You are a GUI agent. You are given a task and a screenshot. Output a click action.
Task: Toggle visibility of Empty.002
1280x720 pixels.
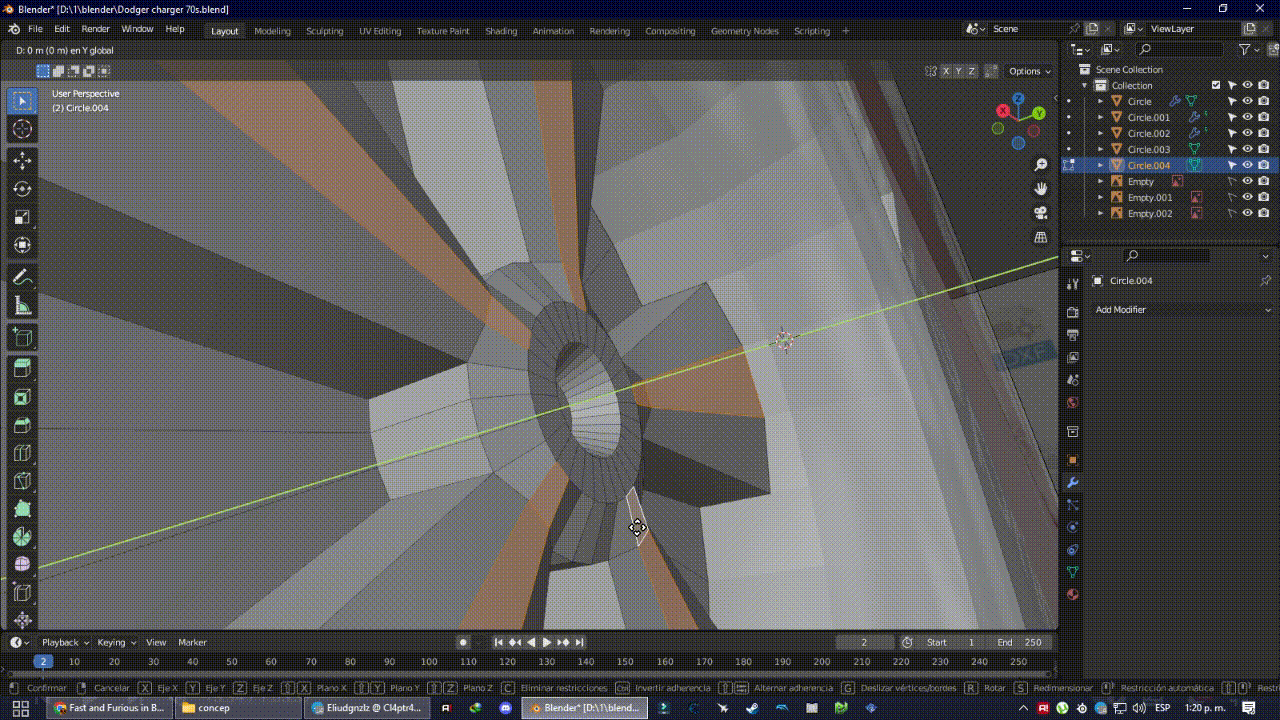1247,213
